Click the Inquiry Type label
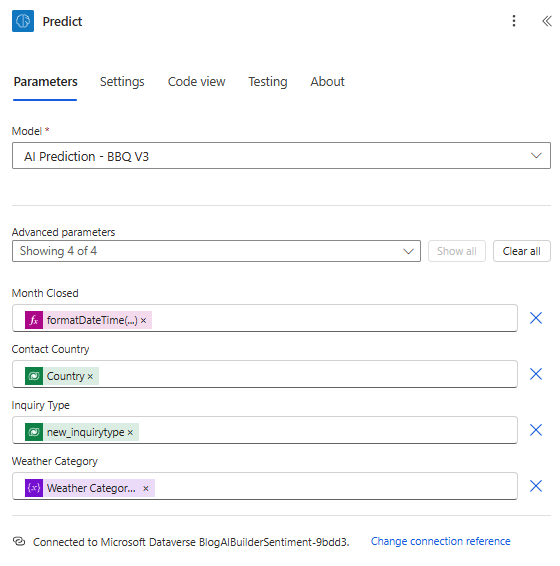Viewport: 560px width, 566px height. (x=40, y=405)
